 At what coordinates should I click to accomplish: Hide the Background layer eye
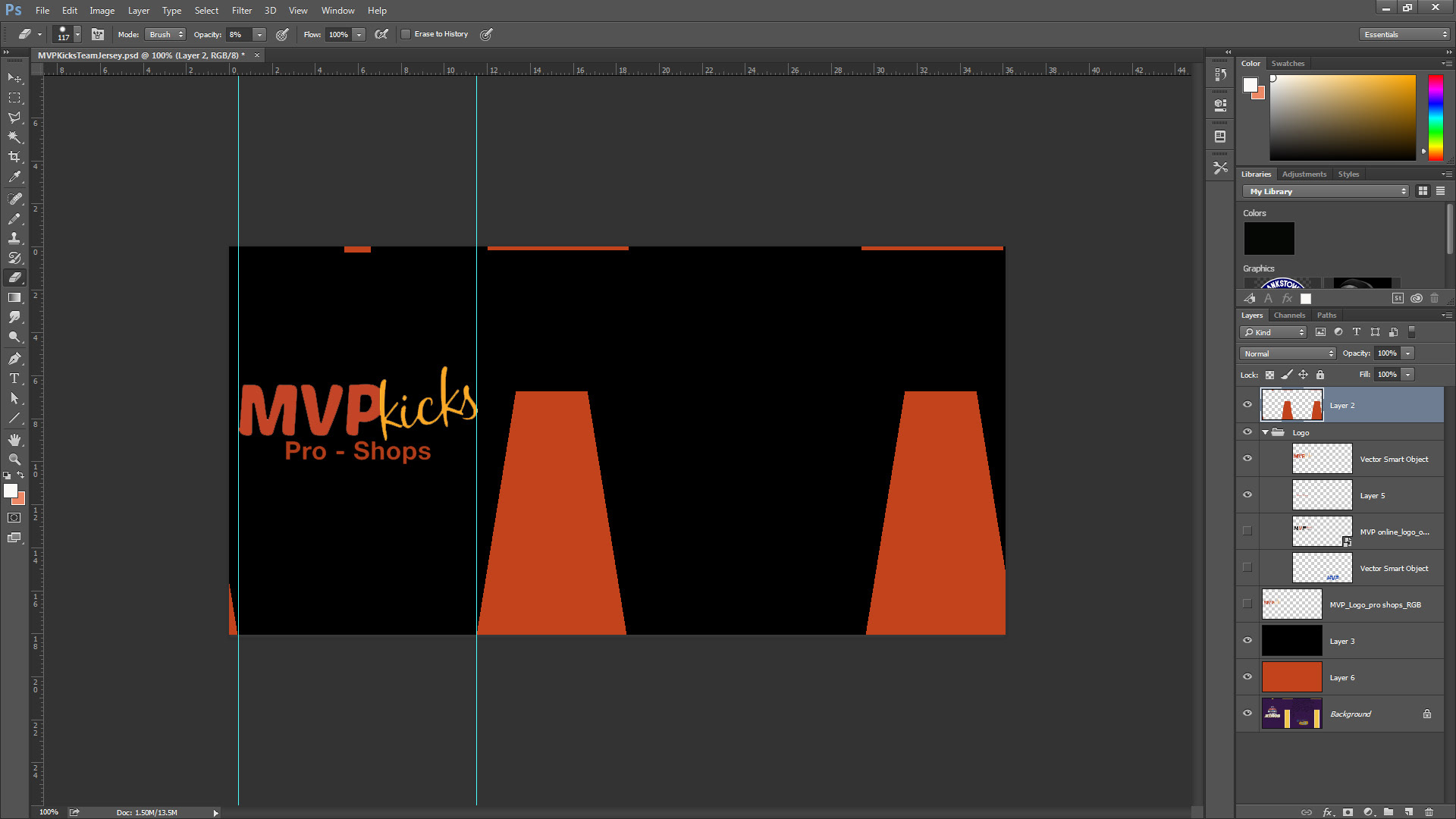(x=1247, y=713)
